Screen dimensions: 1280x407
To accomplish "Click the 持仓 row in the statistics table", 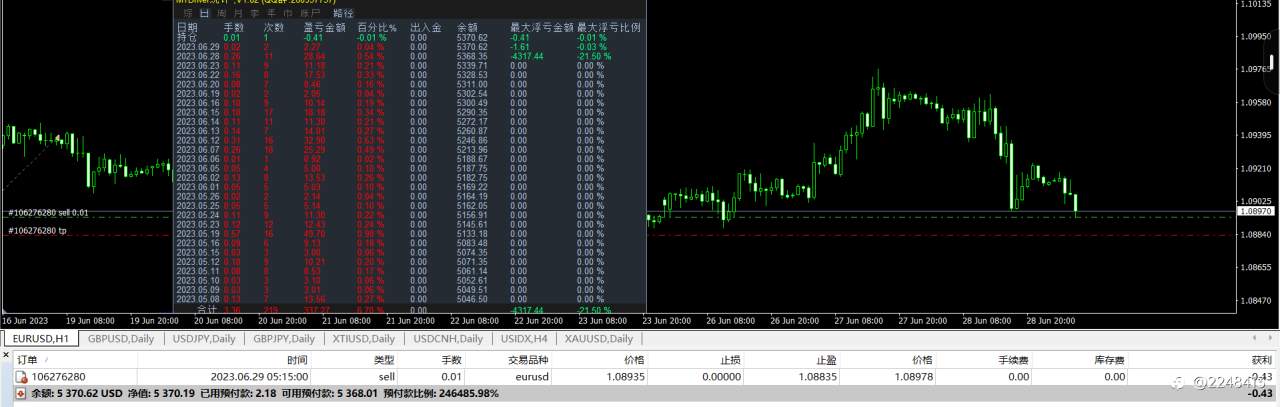I will (410, 37).
